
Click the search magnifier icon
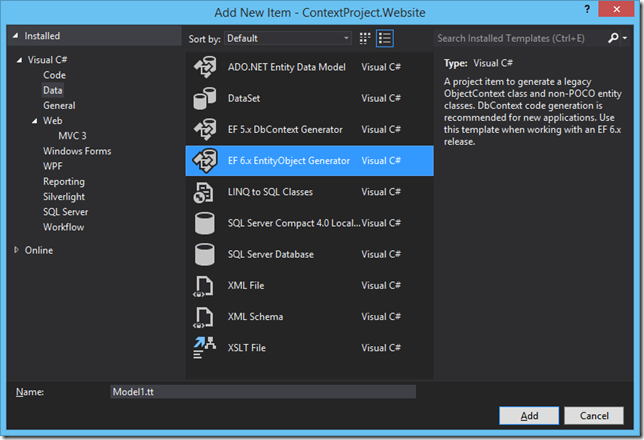pos(613,38)
